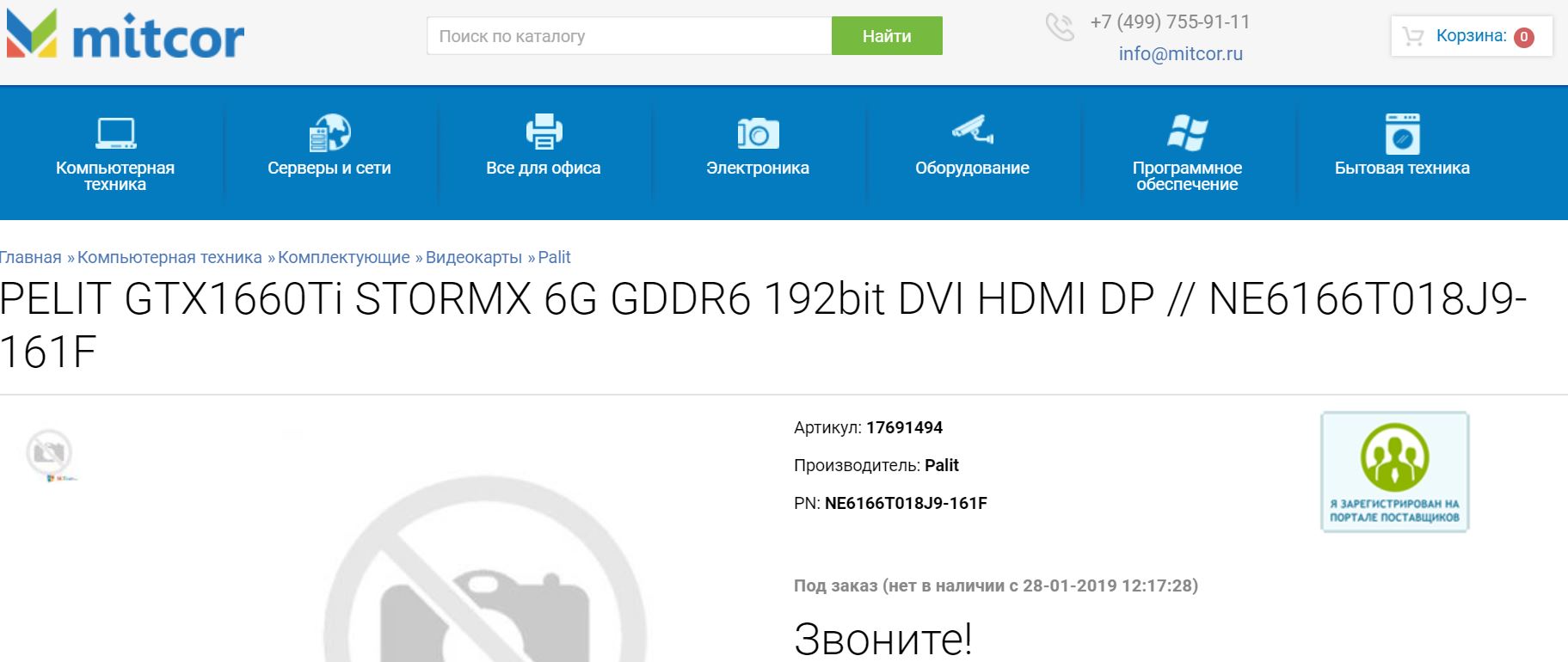The image size is (1568, 662).
Task: Click the supplier portal registration badge
Action: tap(1394, 472)
